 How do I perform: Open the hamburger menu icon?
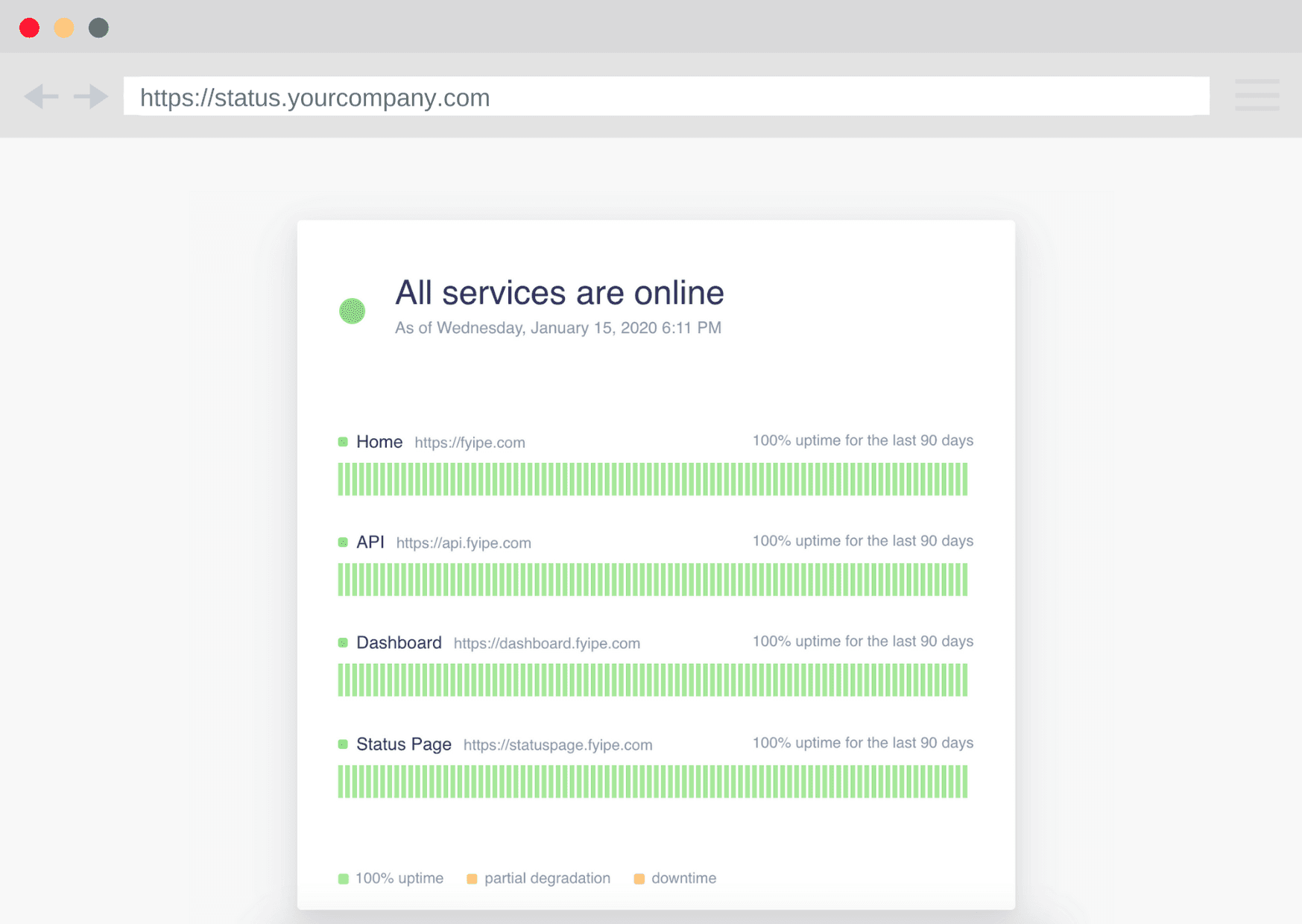[1257, 95]
